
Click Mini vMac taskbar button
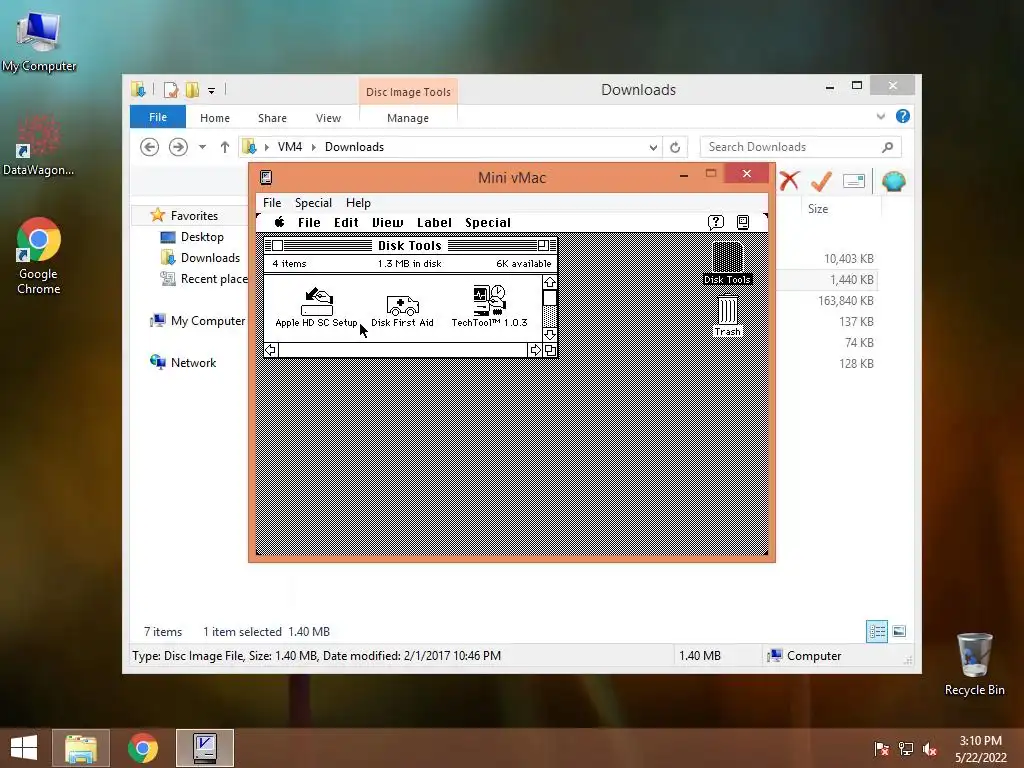(204, 748)
